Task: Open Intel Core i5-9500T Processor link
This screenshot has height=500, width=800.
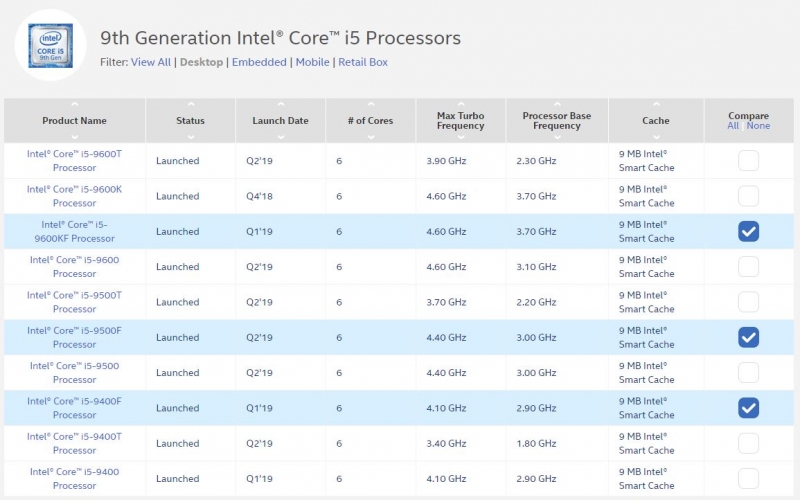Action: point(74,302)
